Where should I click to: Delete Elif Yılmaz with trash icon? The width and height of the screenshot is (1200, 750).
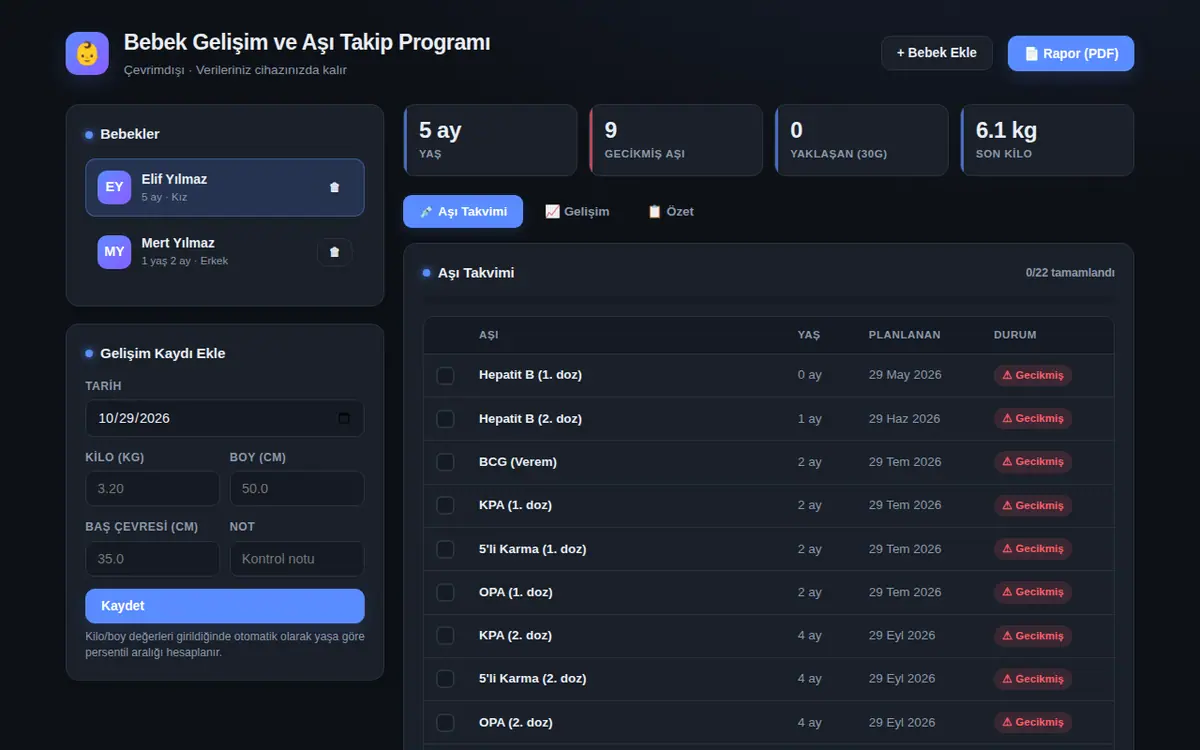(334, 187)
